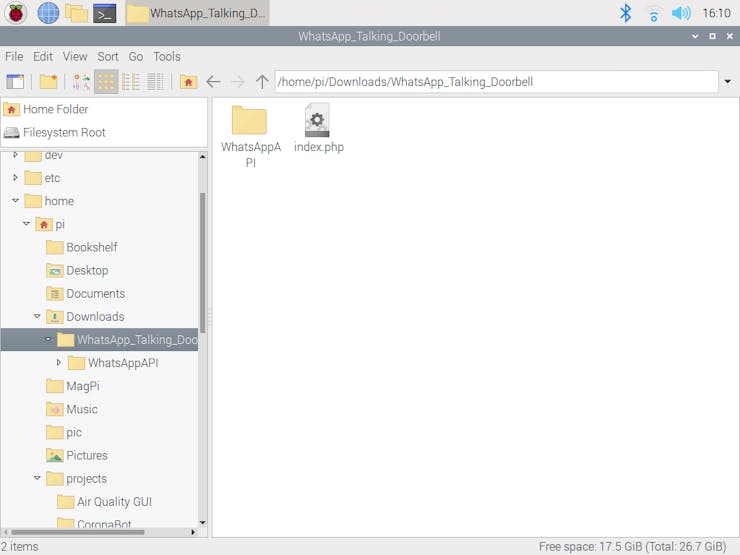Collapse the pi folder tree arrow
The width and height of the screenshot is (740, 555).
coord(26,224)
